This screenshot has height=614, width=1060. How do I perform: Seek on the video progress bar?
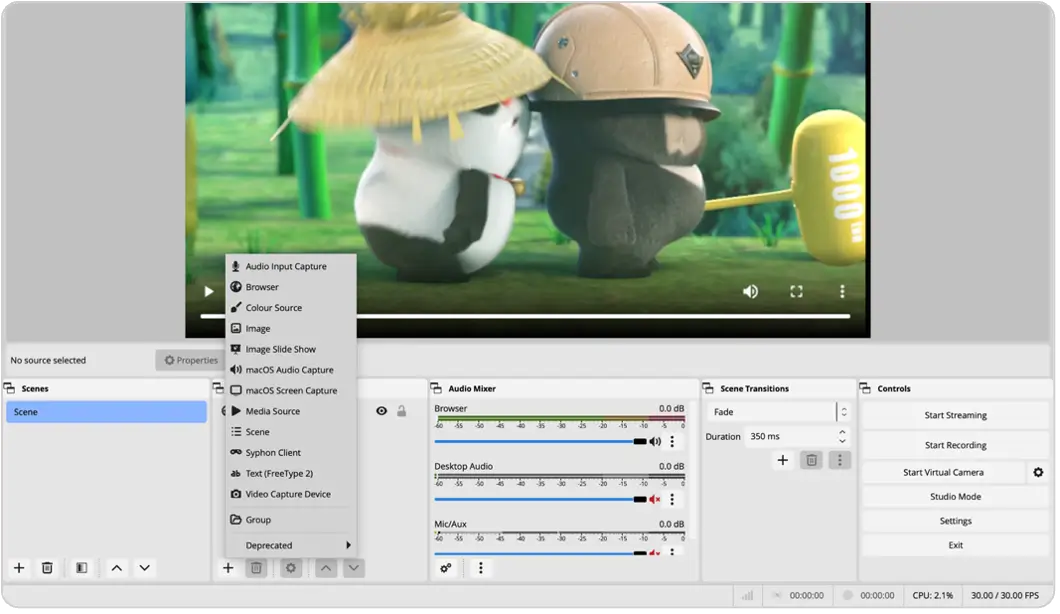point(526,316)
